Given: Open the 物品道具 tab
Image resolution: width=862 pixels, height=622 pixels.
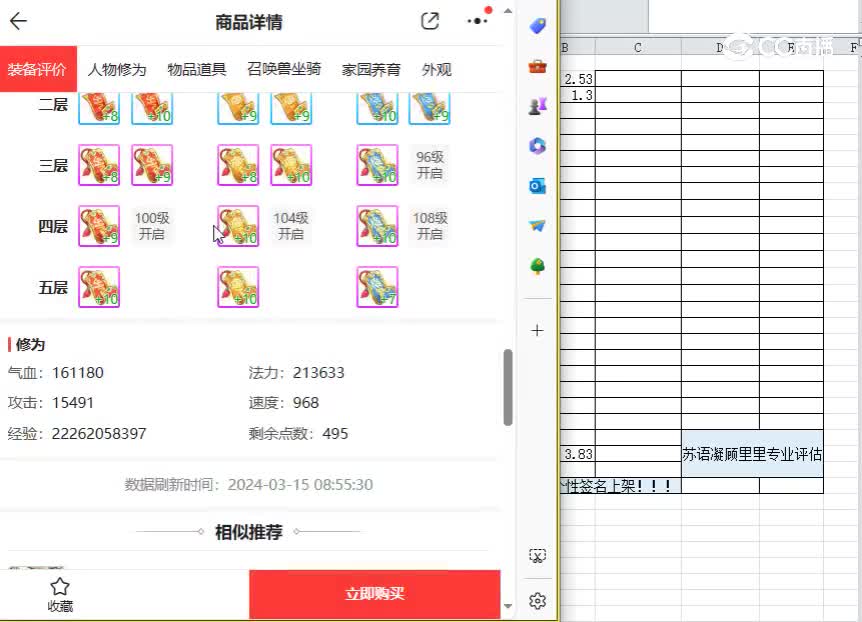Looking at the screenshot, I should [x=197, y=69].
